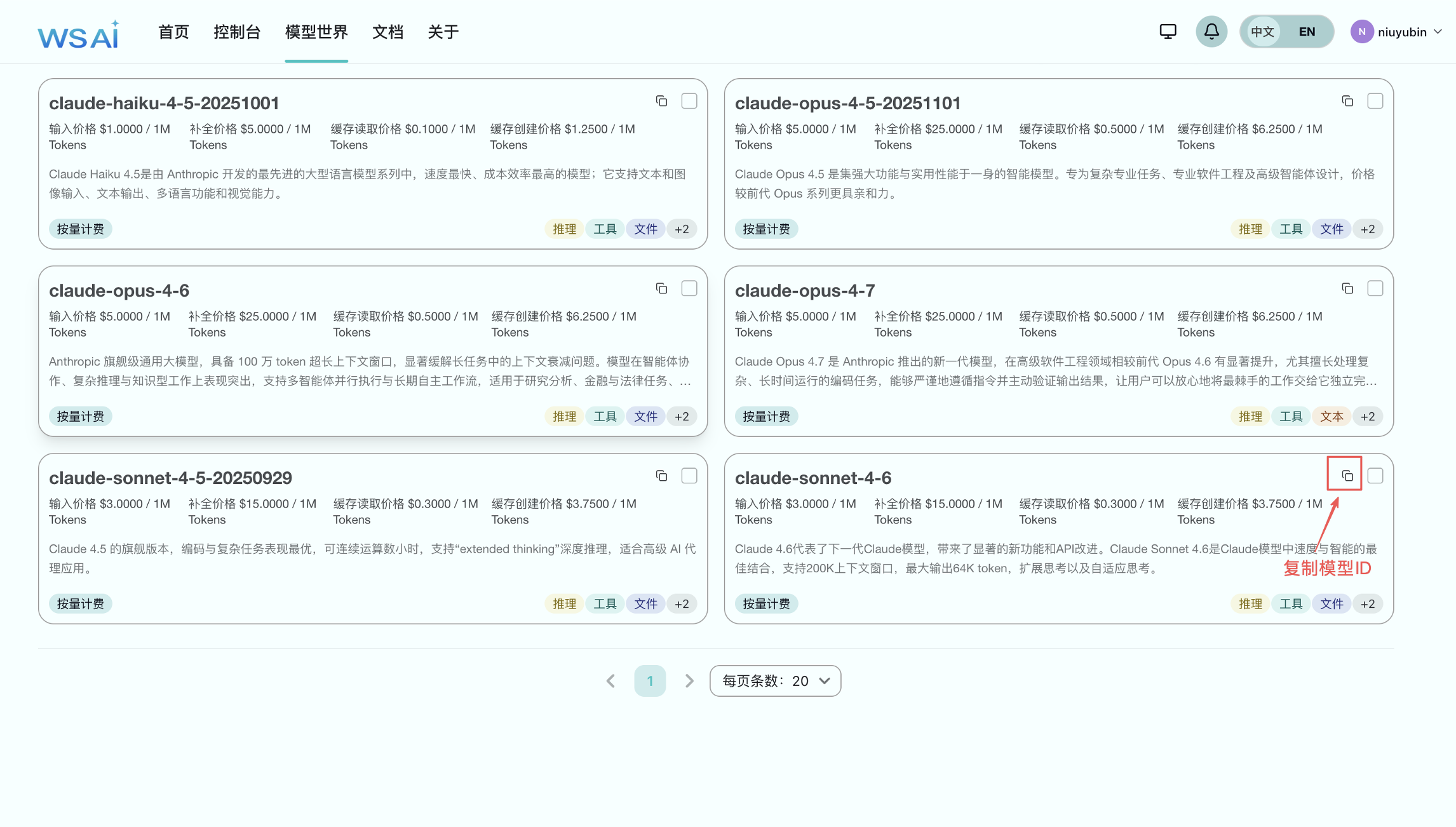The width and height of the screenshot is (1456, 827).
Task: Open the claude-sonnet-4-5-20250929 model title
Action: pyautogui.click(x=170, y=478)
